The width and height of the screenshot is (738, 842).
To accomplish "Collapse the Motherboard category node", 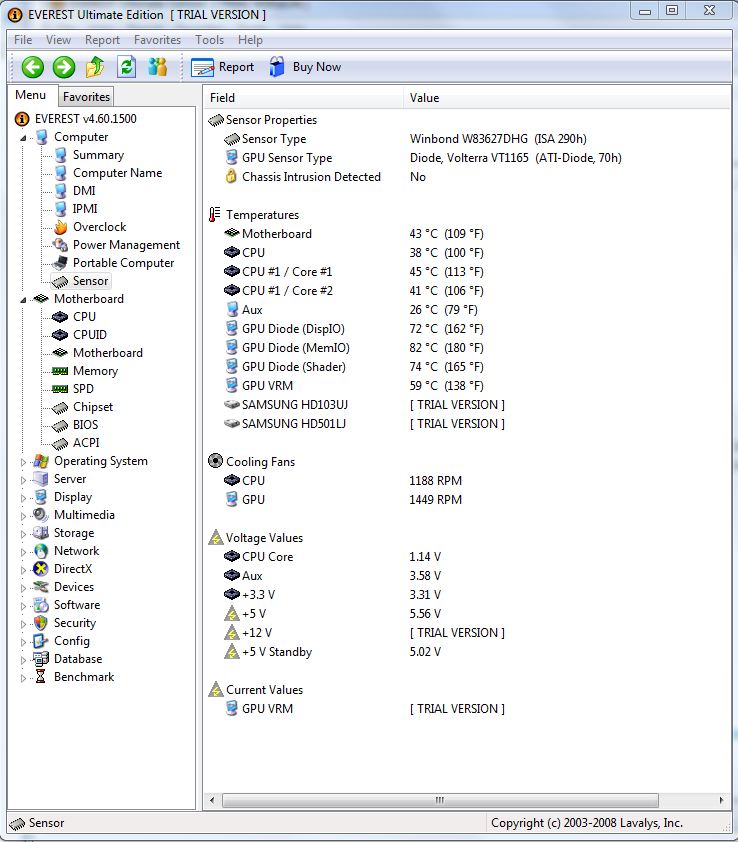I will [23, 300].
